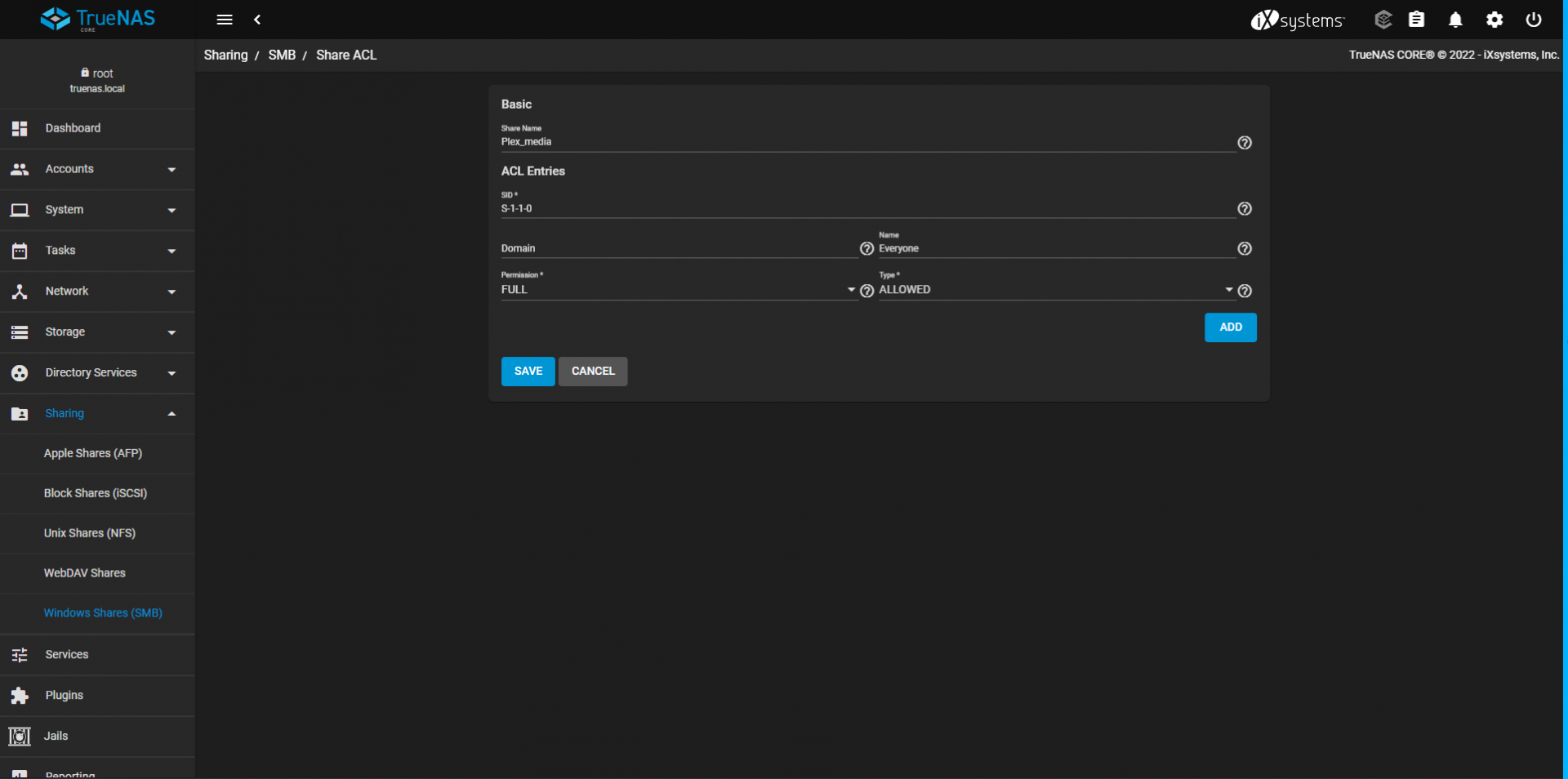The width and height of the screenshot is (1568, 779).
Task: Expand the Accounts menu arrow
Action: 171,170
